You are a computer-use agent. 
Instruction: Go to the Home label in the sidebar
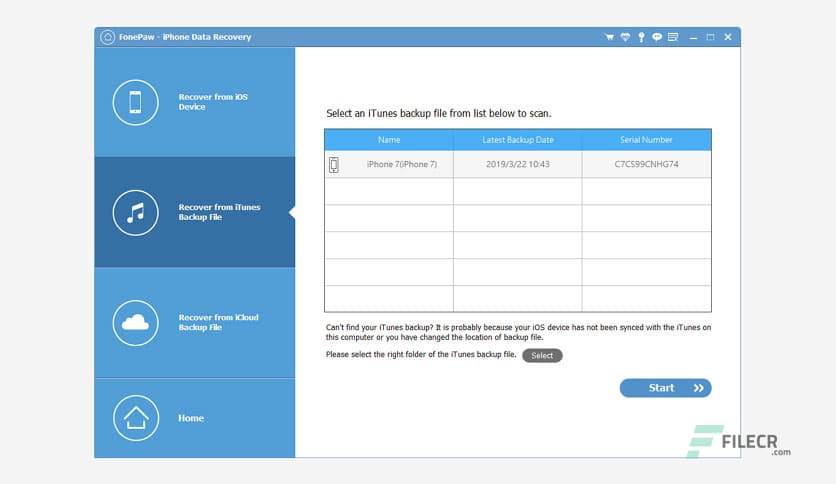(x=191, y=418)
